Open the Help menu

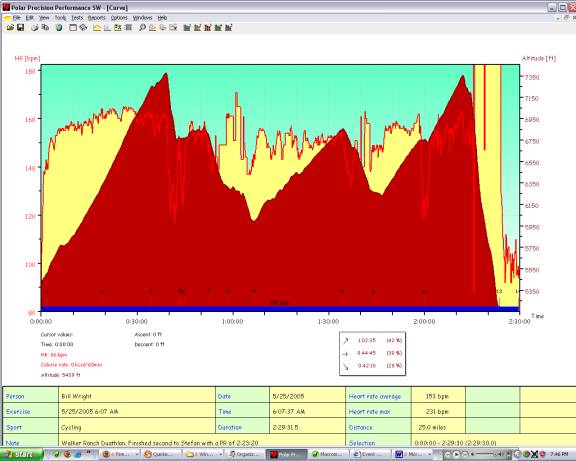coord(162,18)
